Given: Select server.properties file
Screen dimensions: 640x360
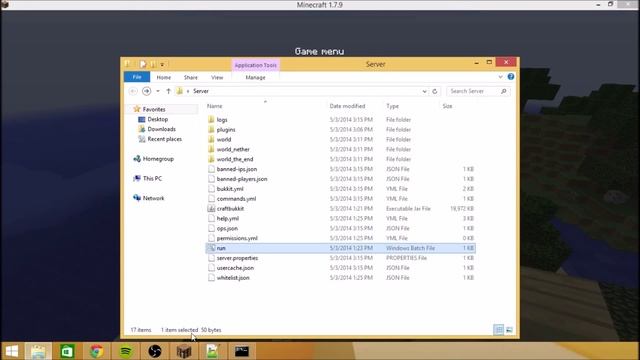Looking at the screenshot, I should (x=237, y=258).
